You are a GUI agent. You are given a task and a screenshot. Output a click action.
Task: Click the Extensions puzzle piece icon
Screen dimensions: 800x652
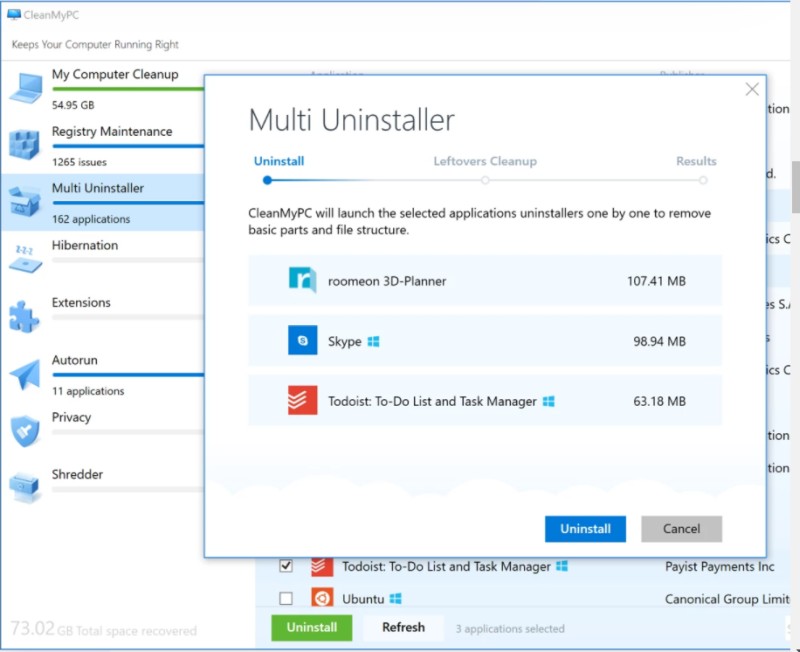23,316
